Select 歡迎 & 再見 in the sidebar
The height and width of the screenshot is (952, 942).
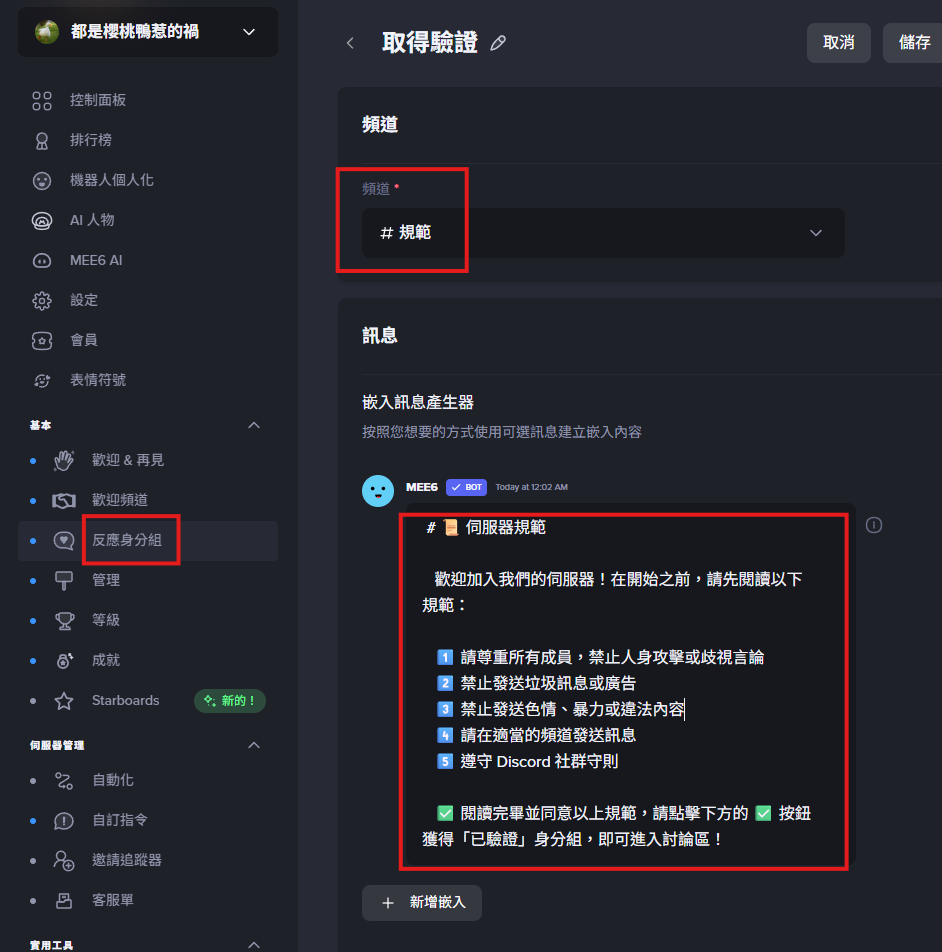pos(127,460)
